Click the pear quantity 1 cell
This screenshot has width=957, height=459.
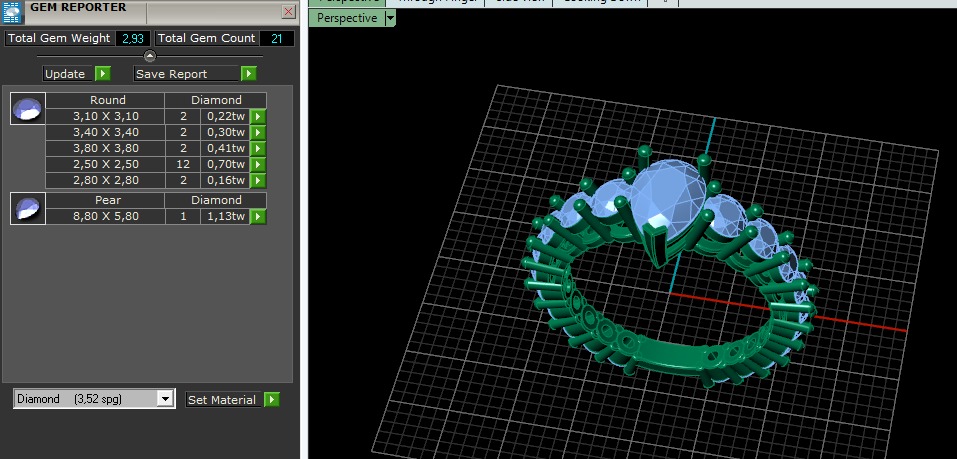(182, 216)
